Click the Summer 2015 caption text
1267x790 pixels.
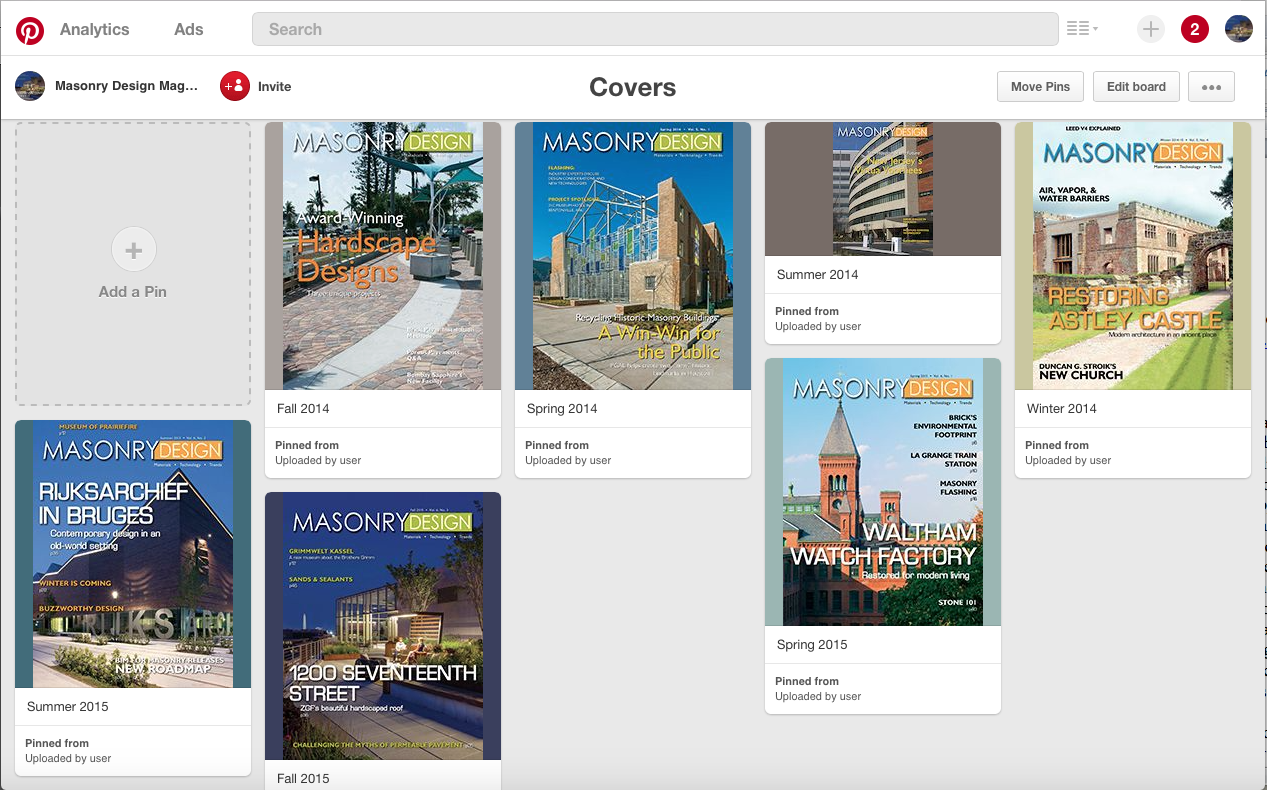click(68, 706)
